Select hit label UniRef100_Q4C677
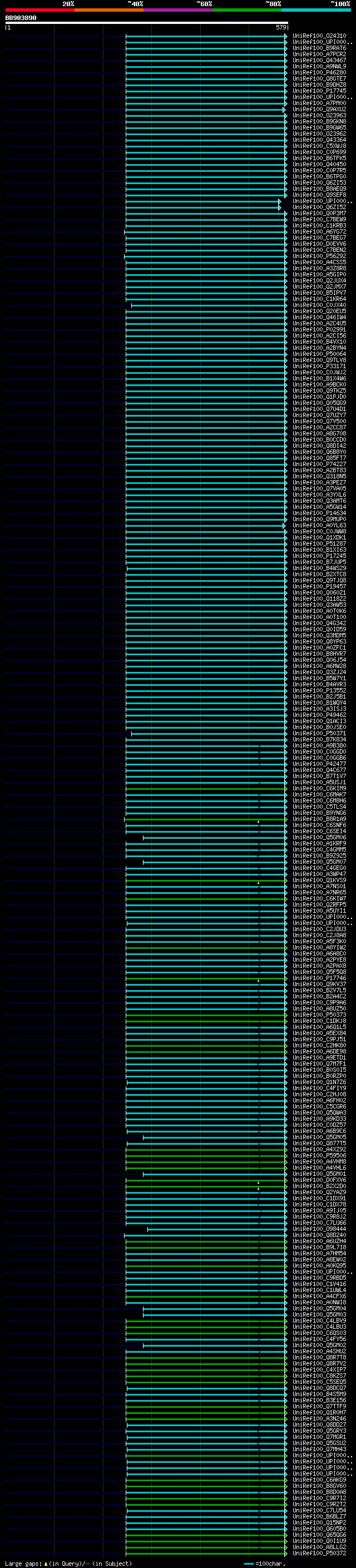This screenshot has width=356, height=1568. [x=319, y=770]
